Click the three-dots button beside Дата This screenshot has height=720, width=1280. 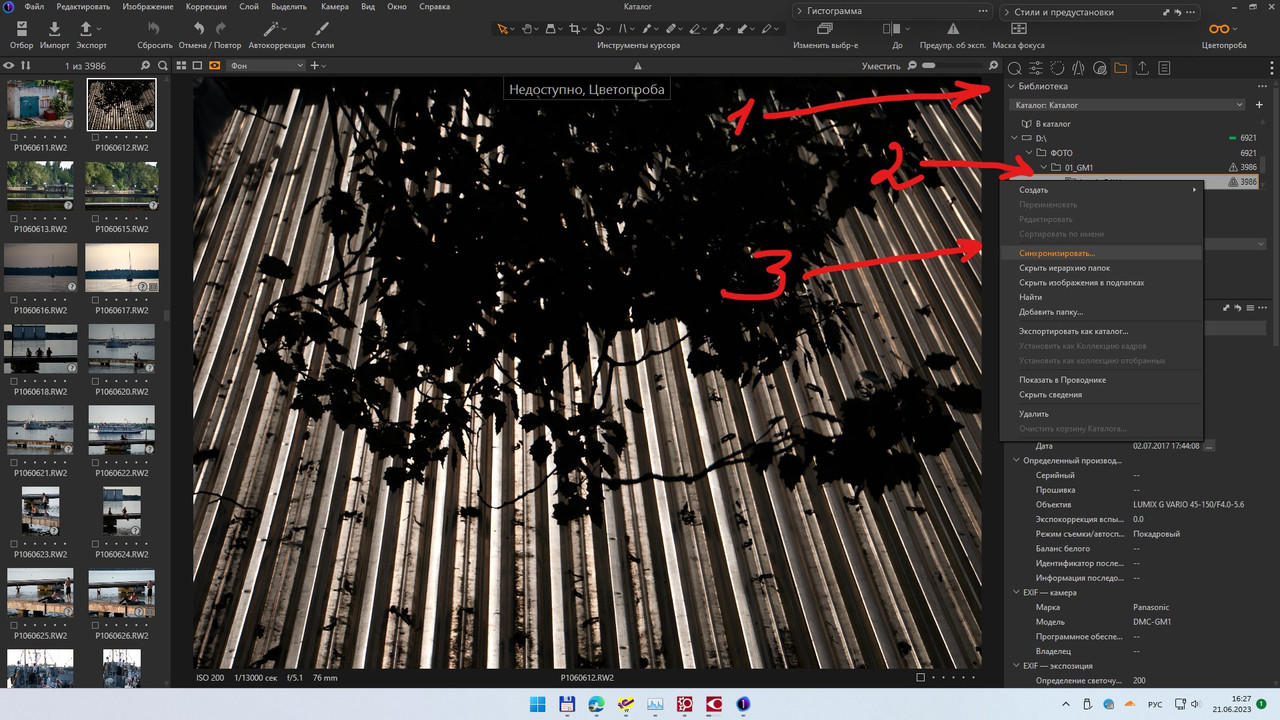coord(1209,446)
